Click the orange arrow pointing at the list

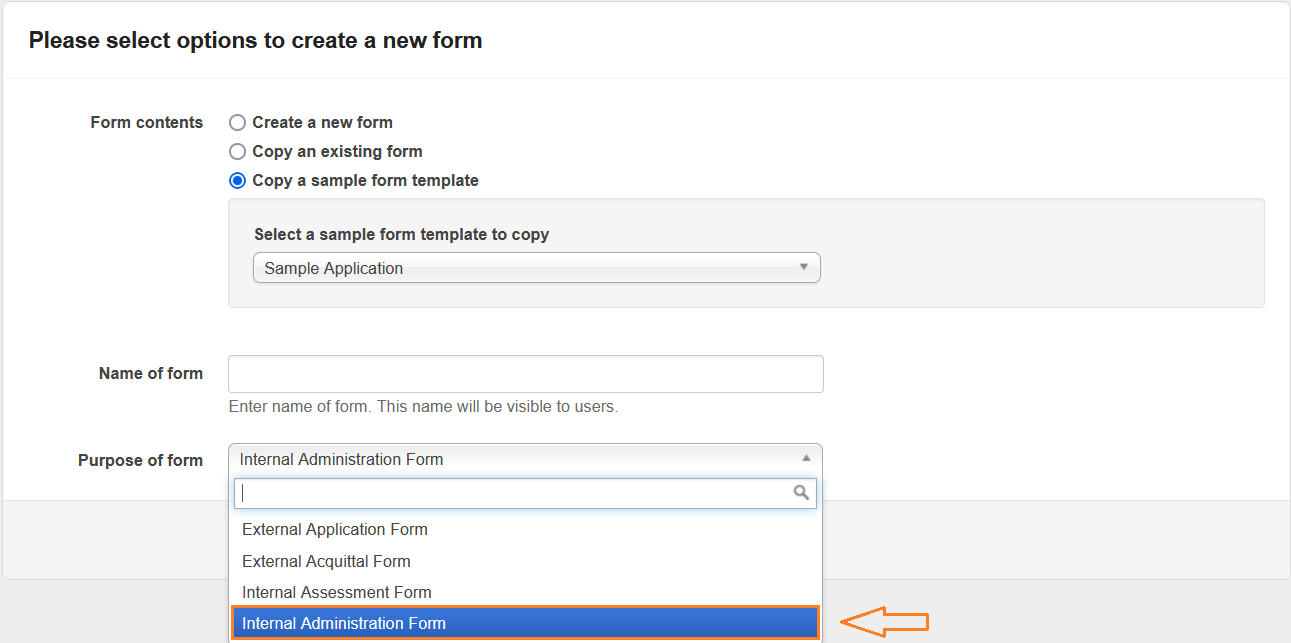coord(885,622)
